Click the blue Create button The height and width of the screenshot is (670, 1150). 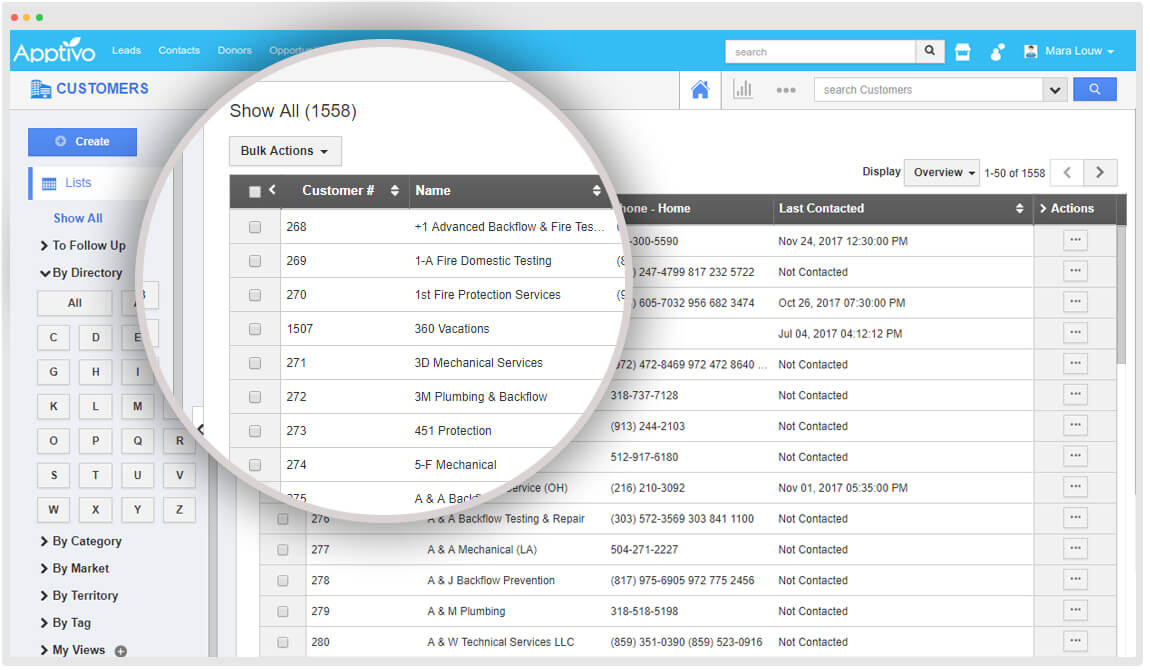pyautogui.click(x=82, y=141)
